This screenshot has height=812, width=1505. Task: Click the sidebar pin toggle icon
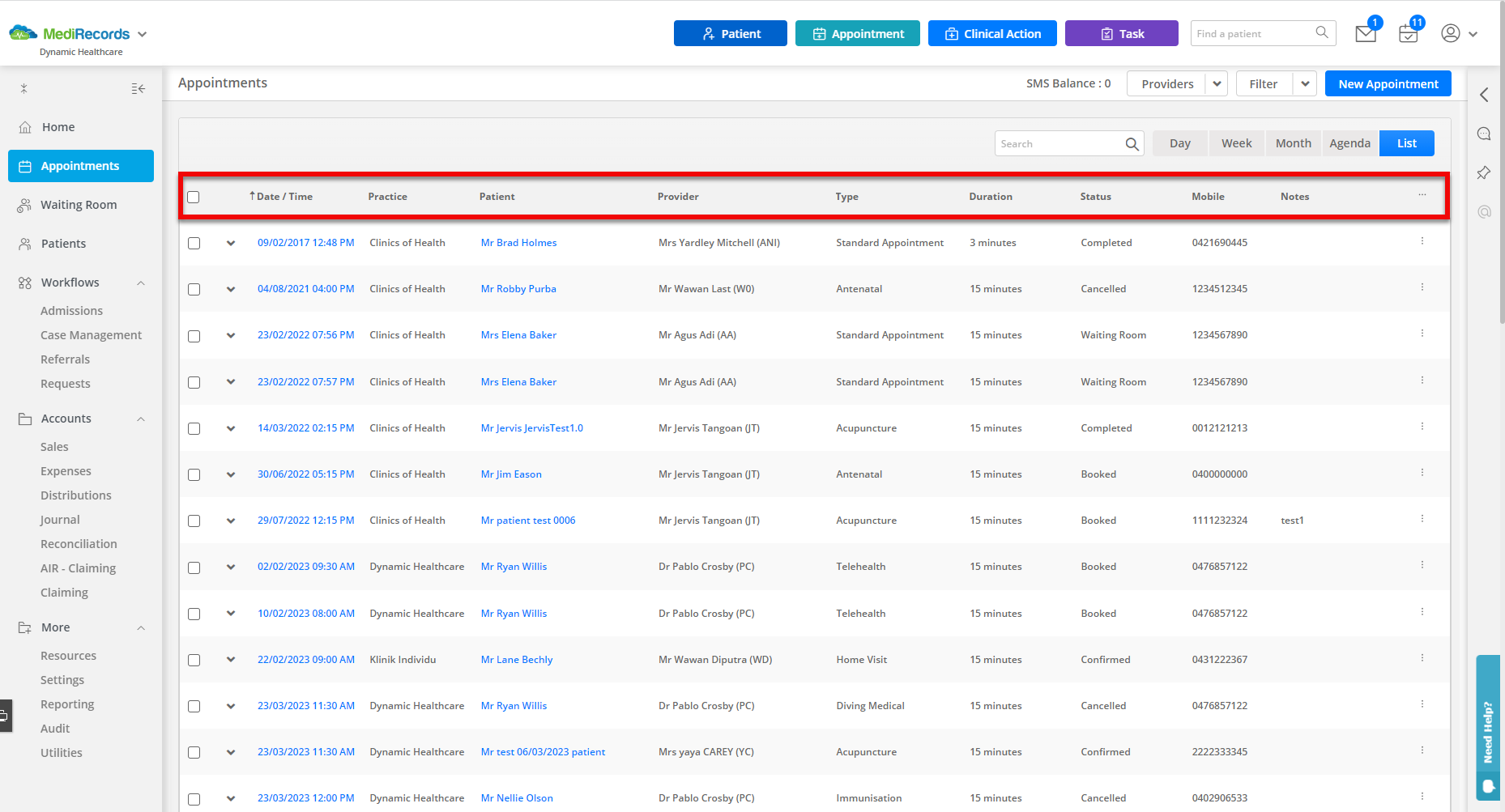tap(24, 89)
